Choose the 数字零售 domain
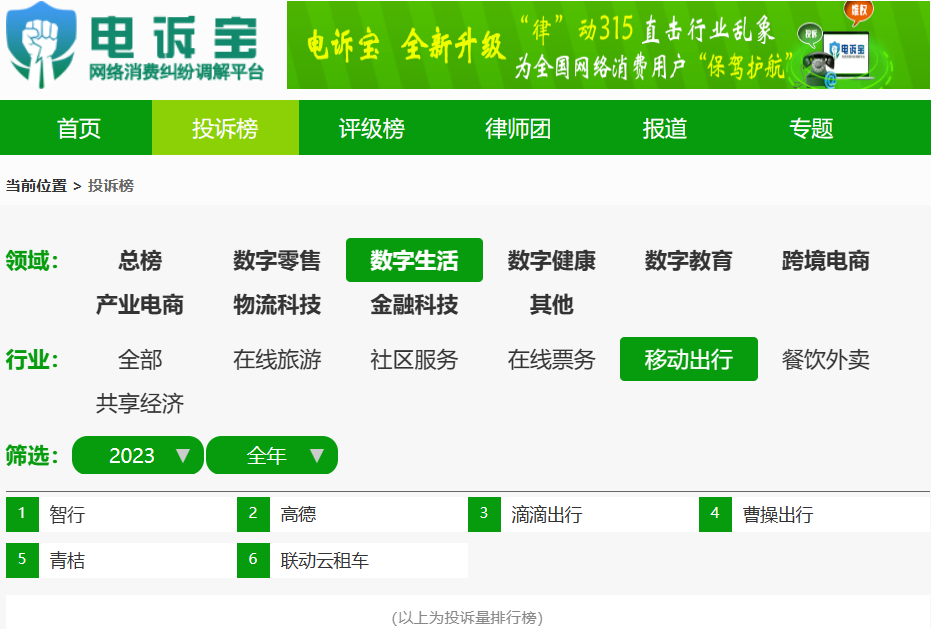 pyautogui.click(x=277, y=260)
